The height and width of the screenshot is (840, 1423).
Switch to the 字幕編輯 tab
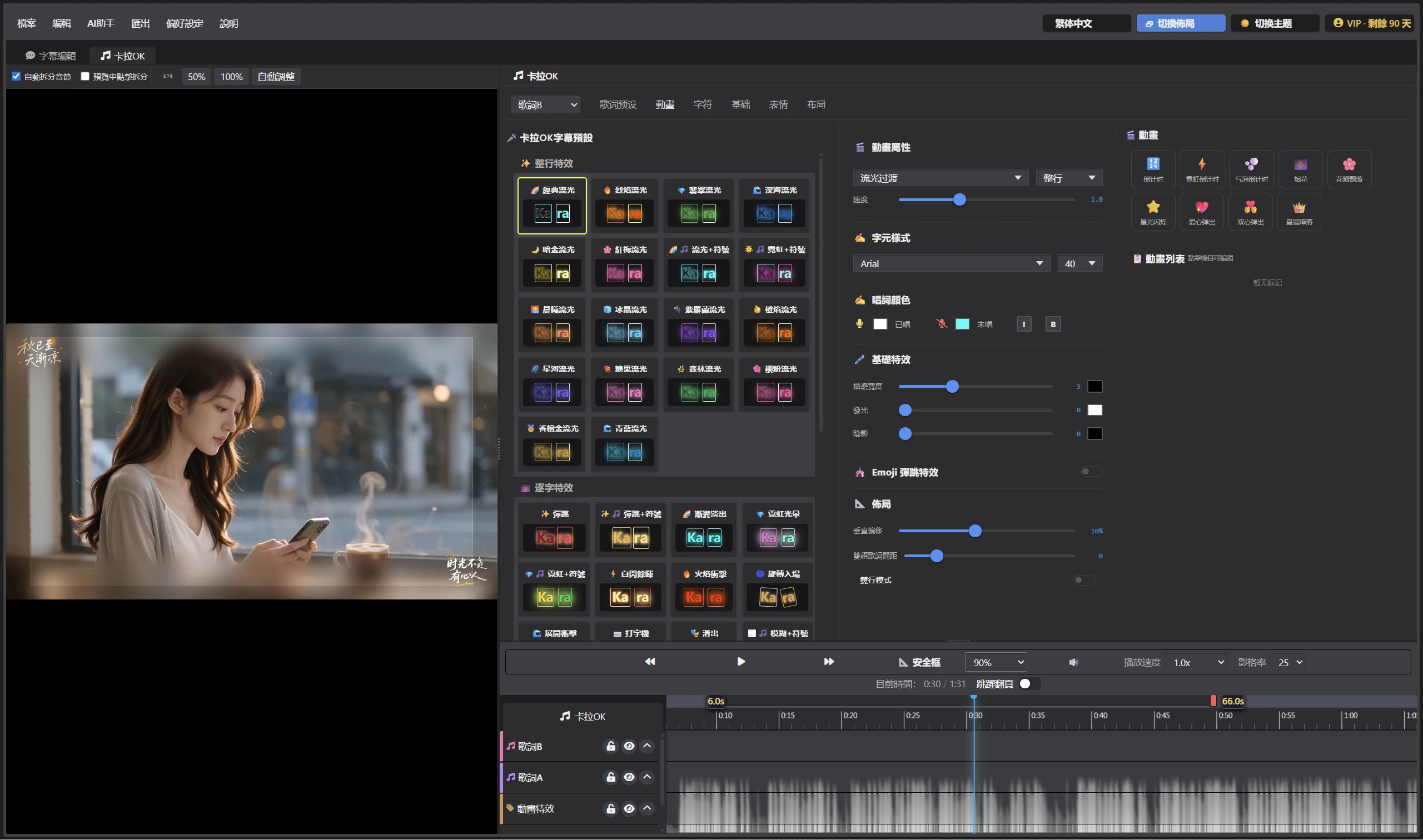click(51, 56)
